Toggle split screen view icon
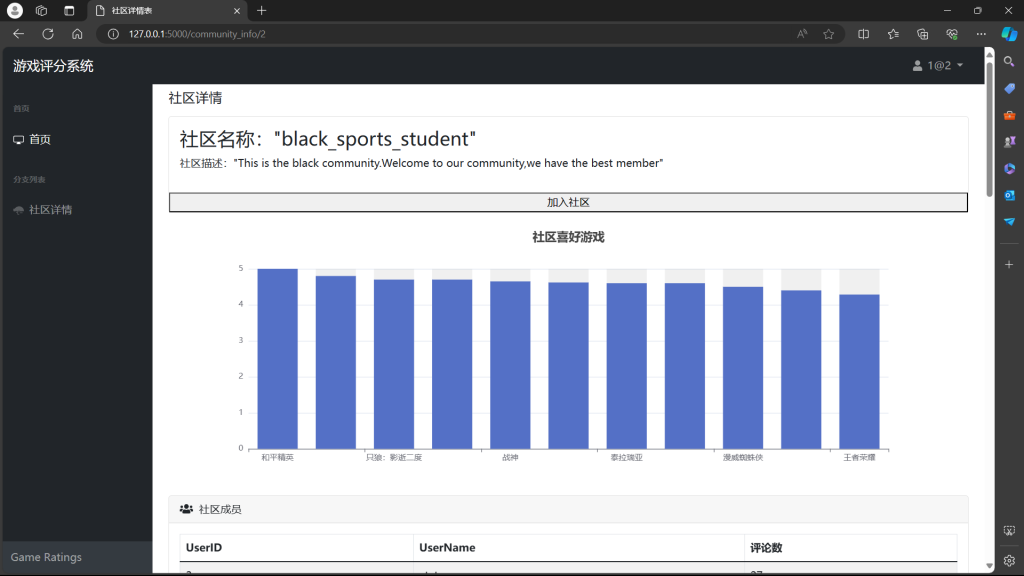This screenshot has height=576, width=1024. 864,34
